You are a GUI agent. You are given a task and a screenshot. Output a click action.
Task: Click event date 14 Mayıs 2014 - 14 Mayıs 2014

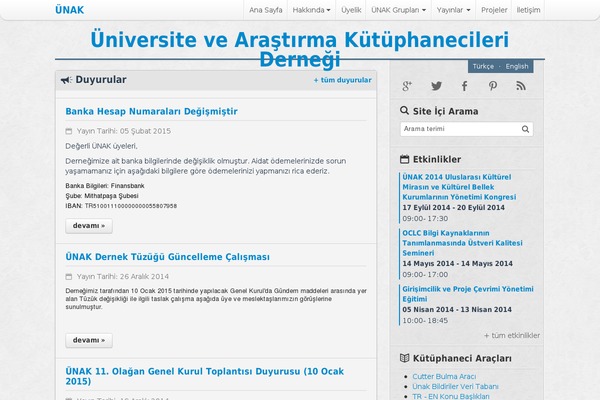[457, 264]
